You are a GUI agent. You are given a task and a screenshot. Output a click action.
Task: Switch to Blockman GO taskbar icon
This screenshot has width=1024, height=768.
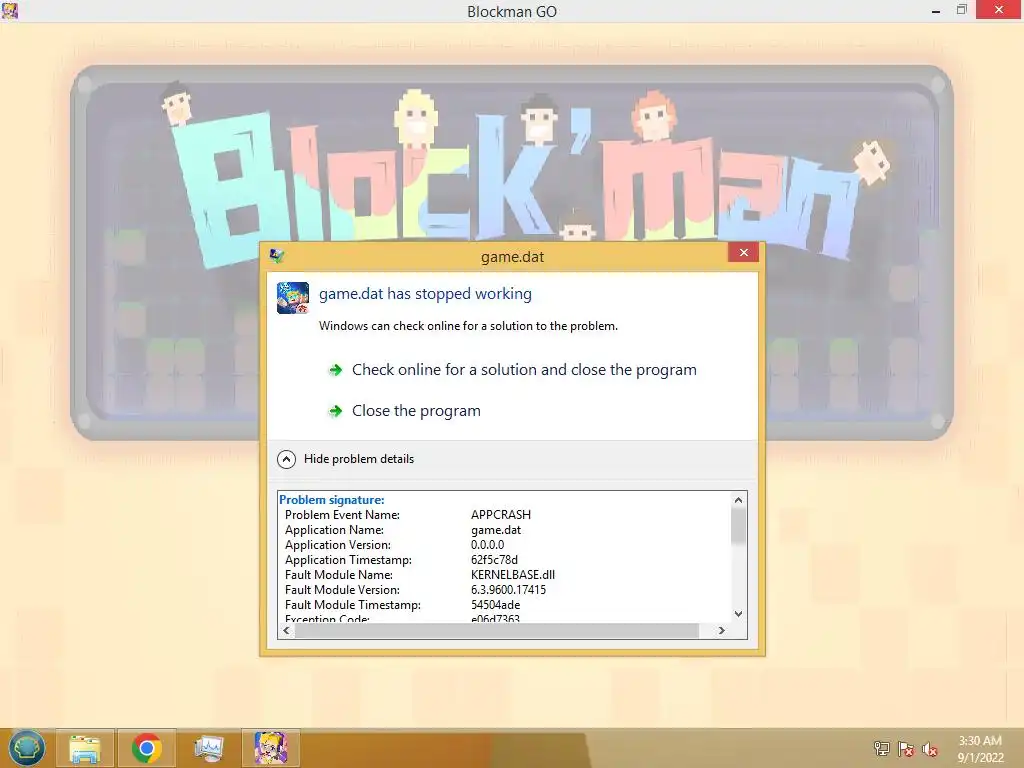271,748
